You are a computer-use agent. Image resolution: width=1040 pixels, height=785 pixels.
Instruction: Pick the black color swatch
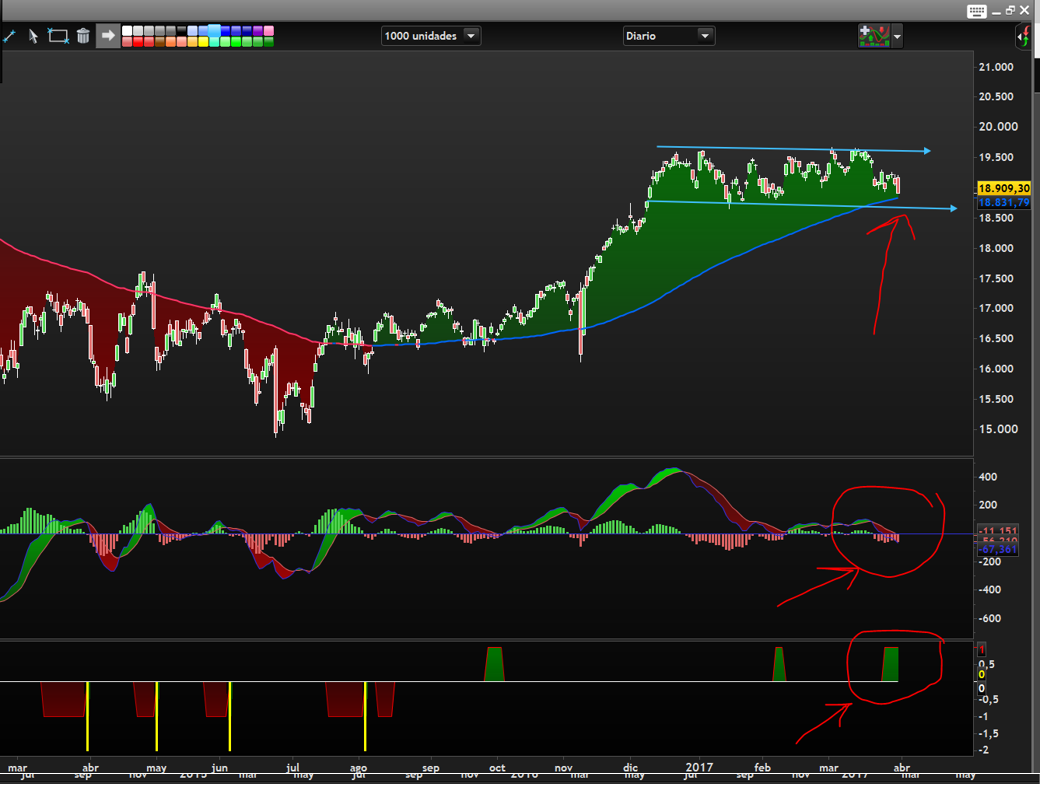(x=182, y=30)
